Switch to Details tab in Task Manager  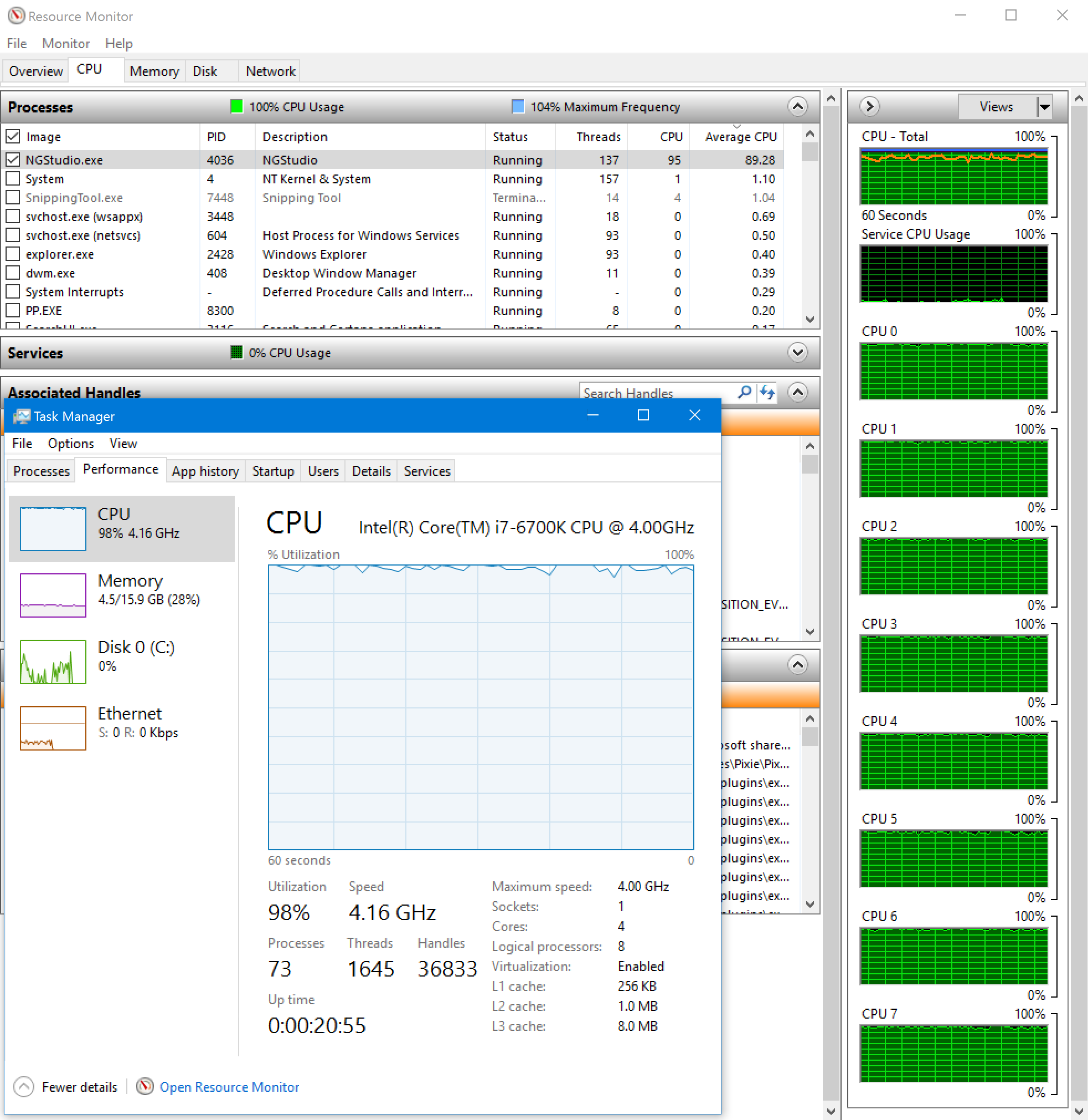pos(372,471)
